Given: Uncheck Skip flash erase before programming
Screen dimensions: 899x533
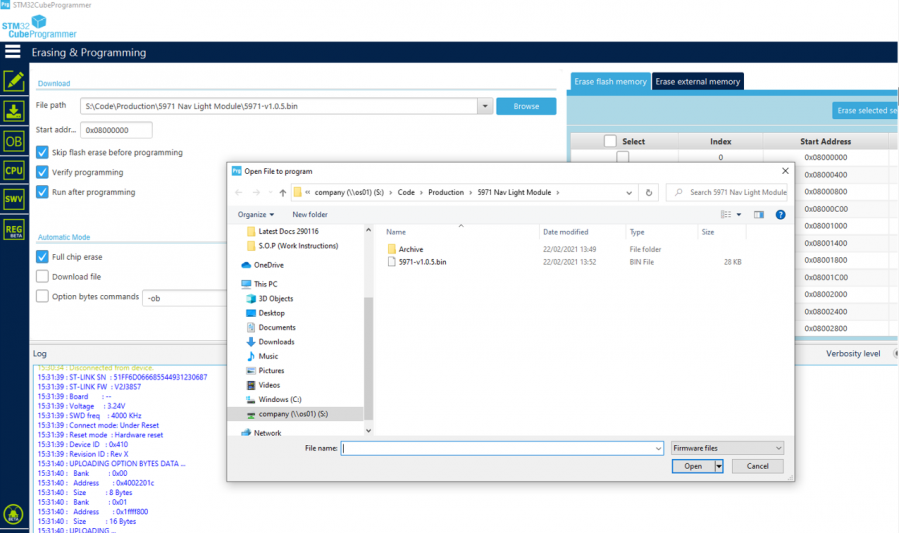Looking at the screenshot, I should 42,152.
